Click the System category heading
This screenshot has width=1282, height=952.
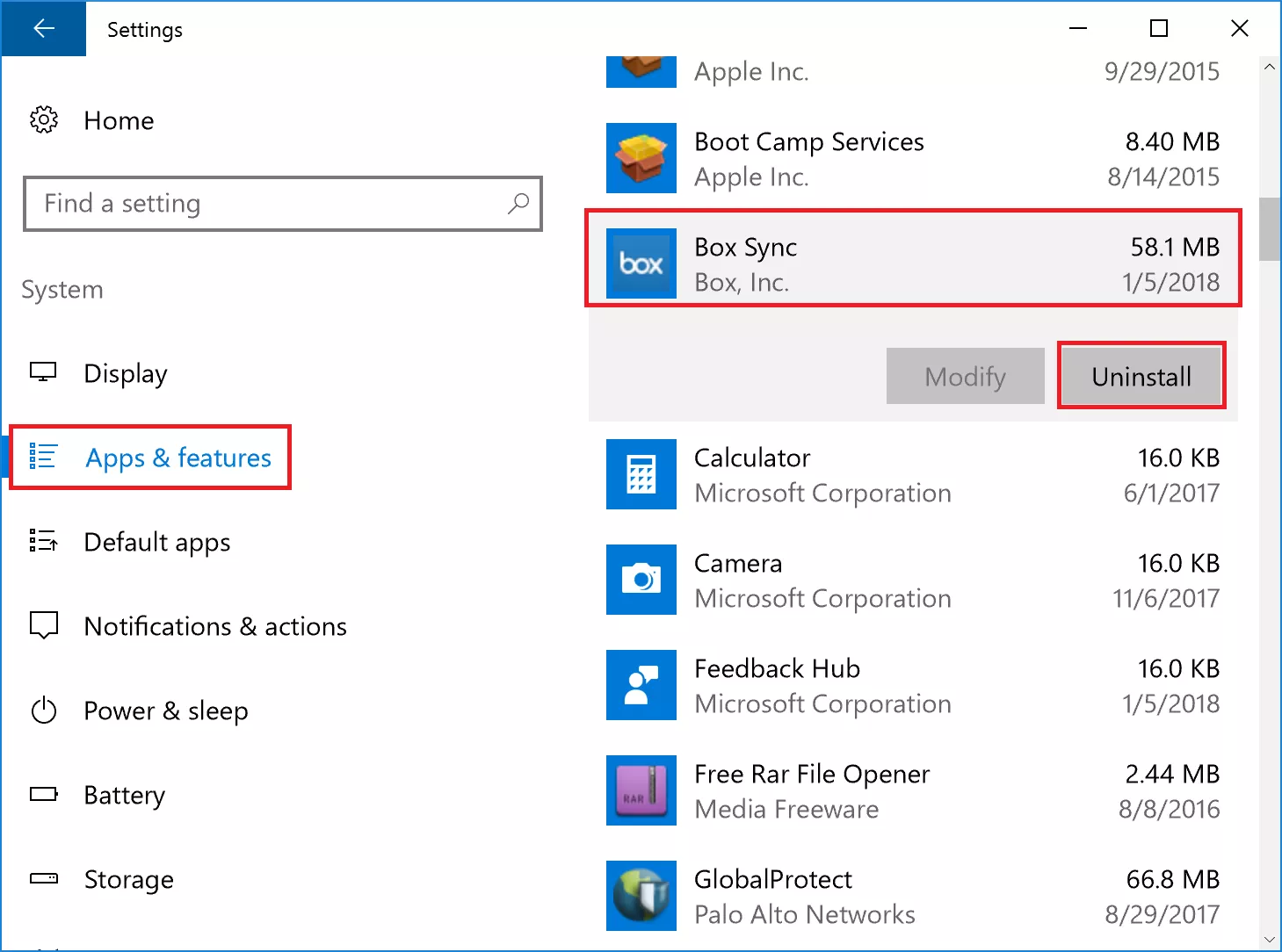point(62,290)
